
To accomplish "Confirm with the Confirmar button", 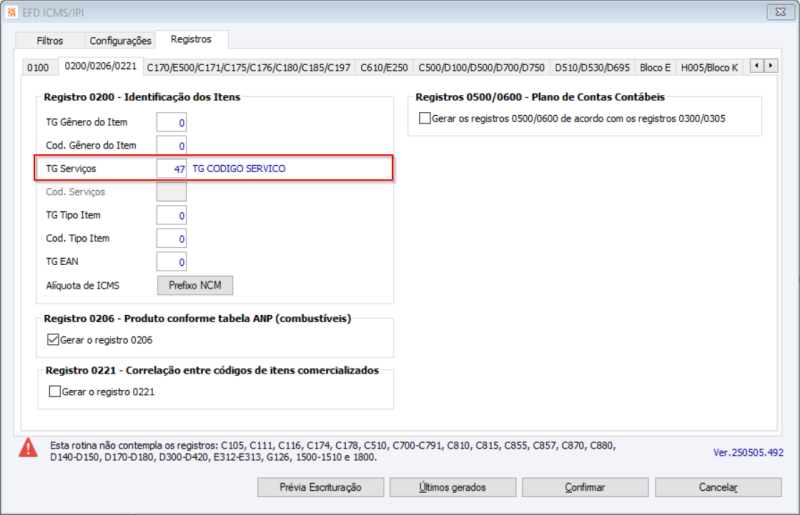I will [x=585, y=487].
